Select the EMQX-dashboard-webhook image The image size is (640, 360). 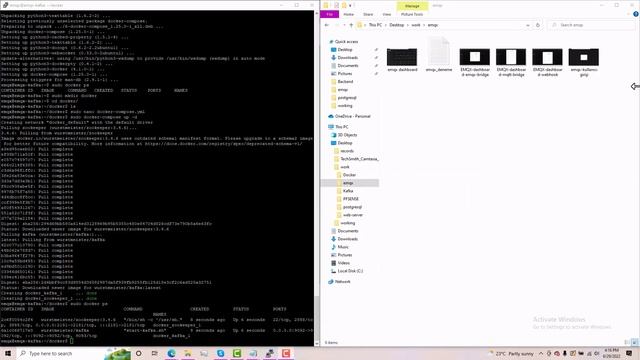pyautogui.click(x=547, y=62)
